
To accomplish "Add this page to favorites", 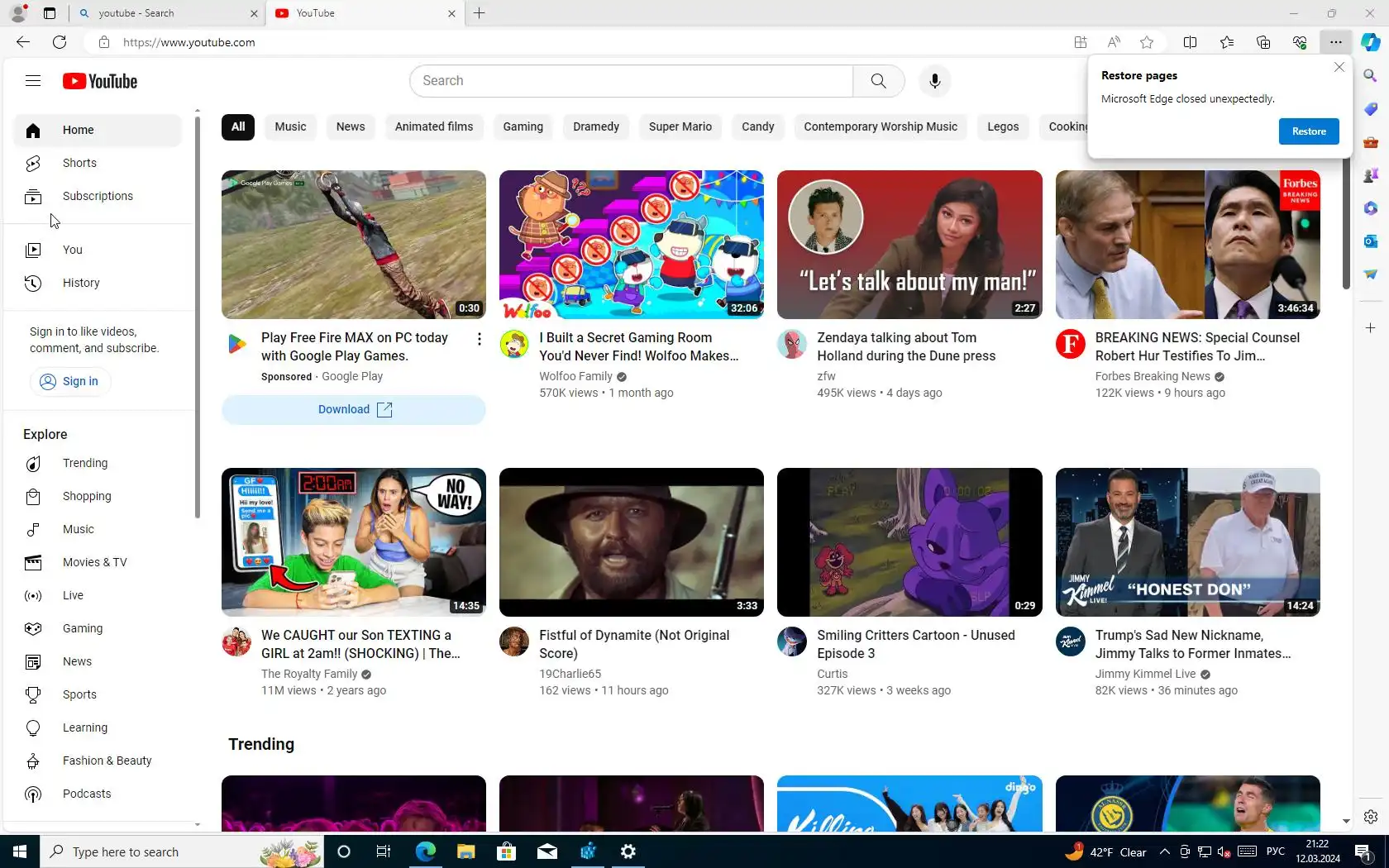I will tap(1147, 42).
